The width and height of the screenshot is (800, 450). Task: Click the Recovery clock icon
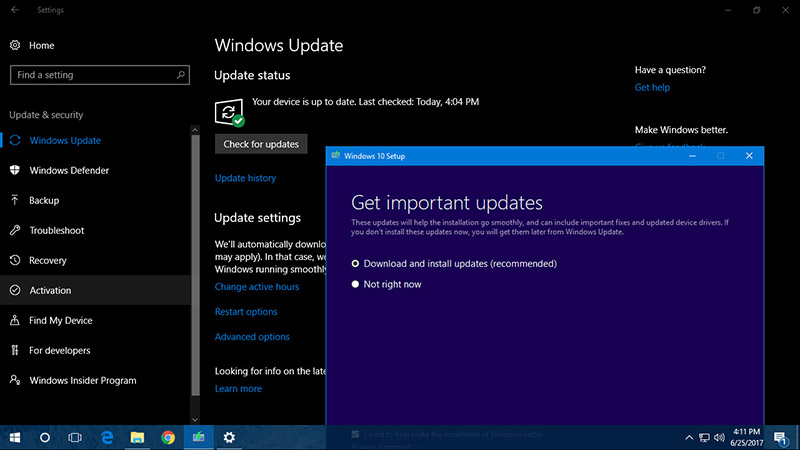tap(15, 260)
